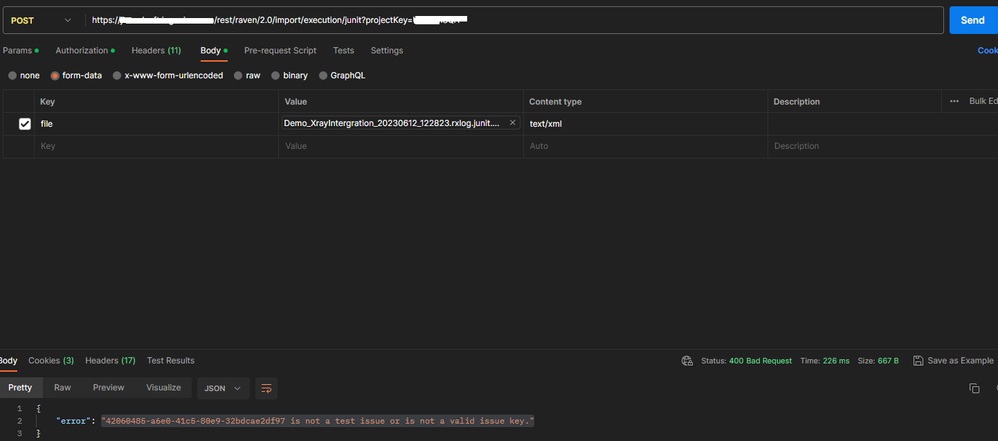Select the binary body type
Screen dimensions: 998x441
(x=290, y=76)
